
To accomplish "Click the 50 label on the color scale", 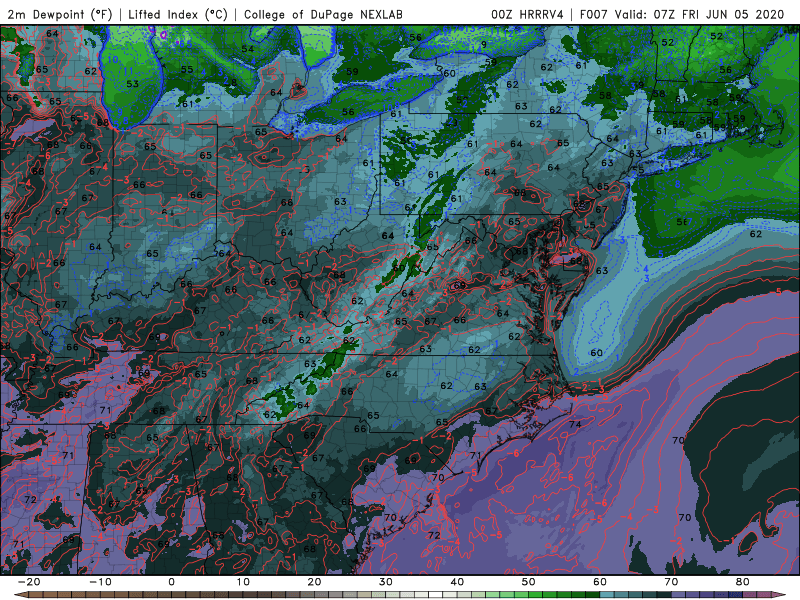I will (529, 582).
